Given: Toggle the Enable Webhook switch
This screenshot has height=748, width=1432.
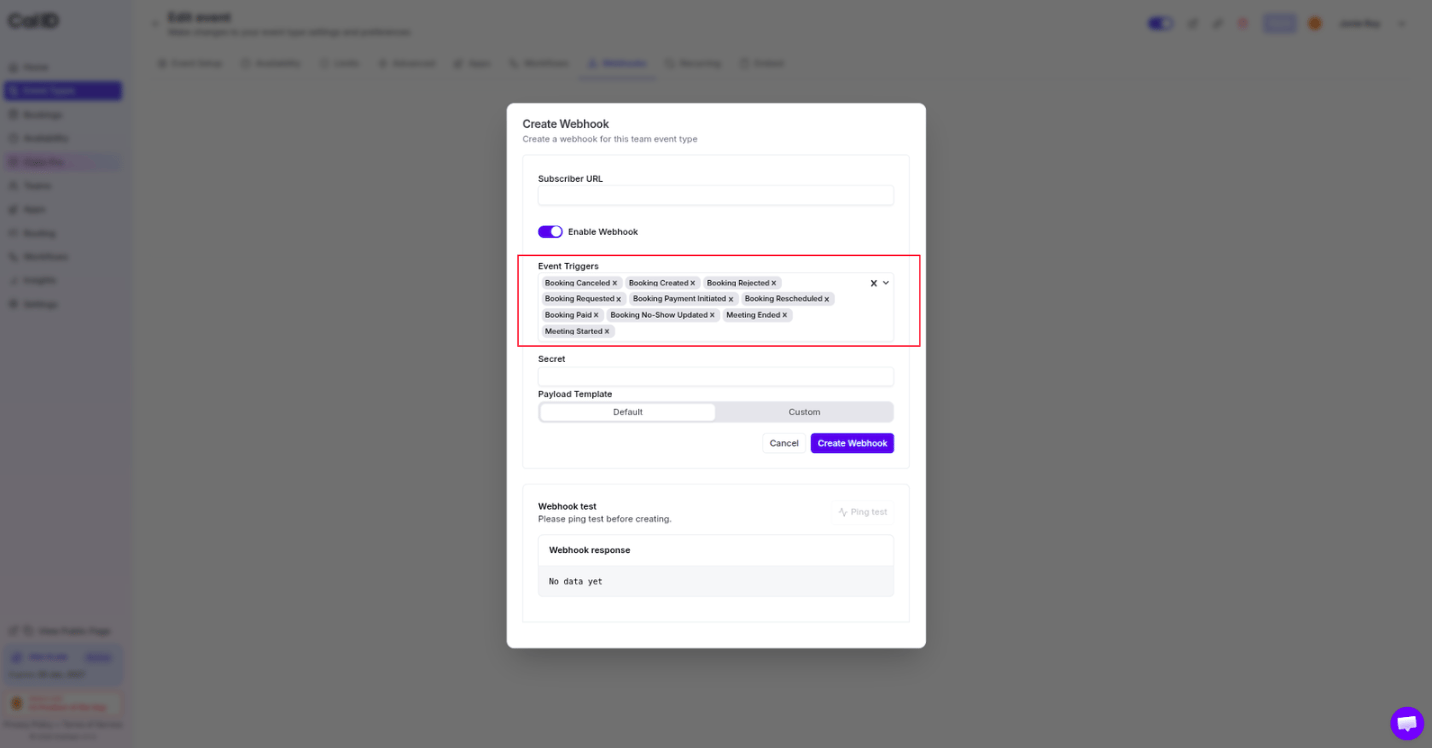Looking at the screenshot, I should [550, 232].
